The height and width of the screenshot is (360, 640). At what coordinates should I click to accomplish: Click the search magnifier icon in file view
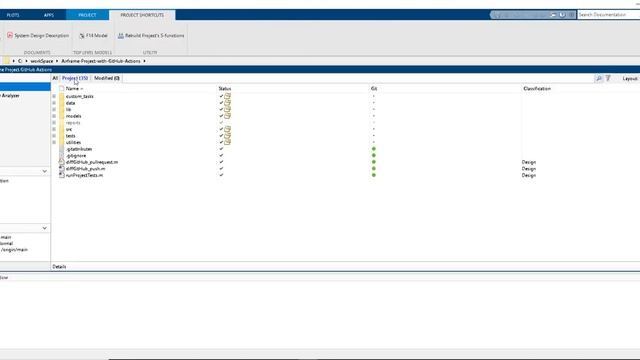[x=598, y=78]
